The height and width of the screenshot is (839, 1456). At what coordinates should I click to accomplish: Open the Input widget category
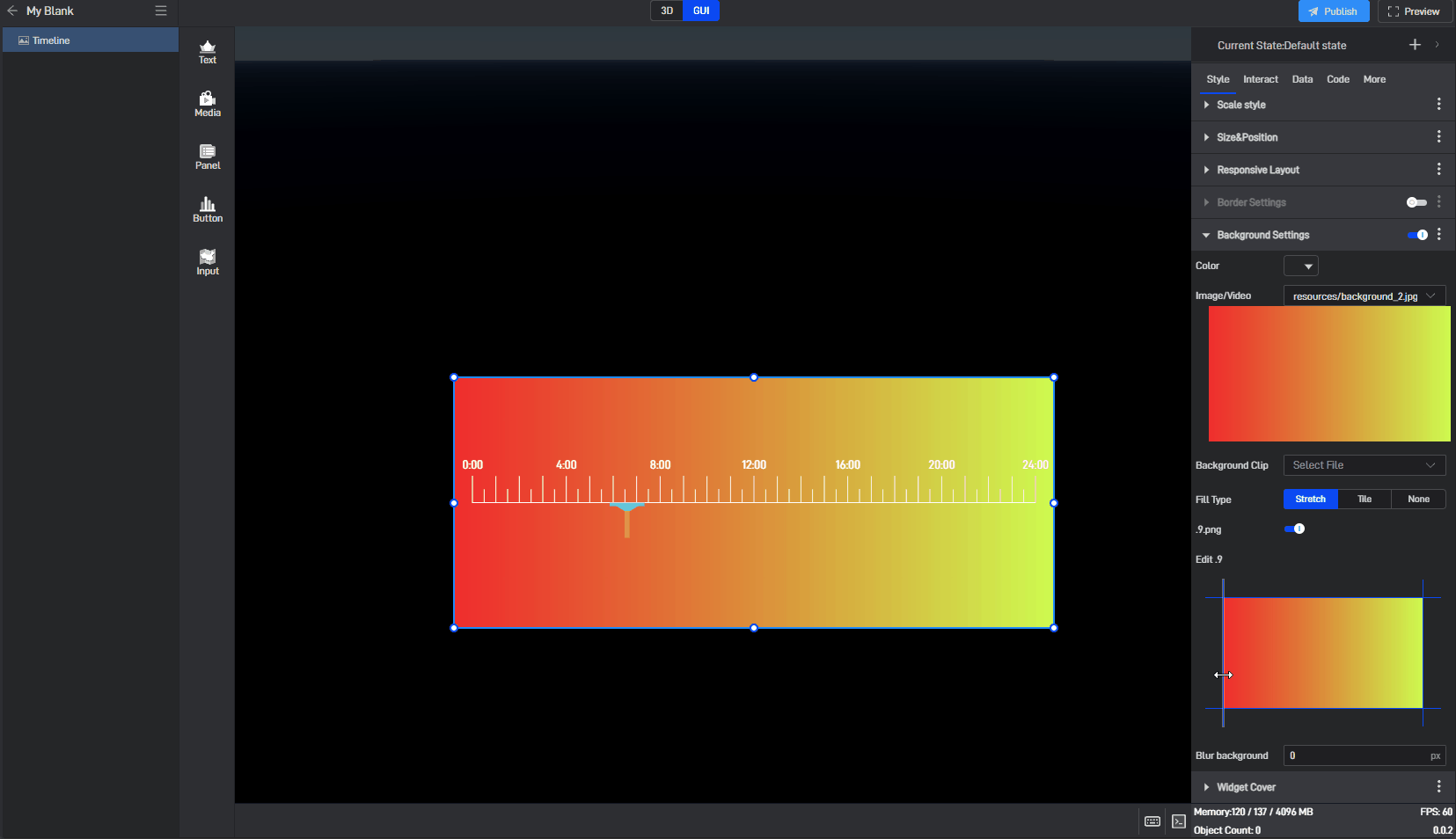[x=208, y=262]
